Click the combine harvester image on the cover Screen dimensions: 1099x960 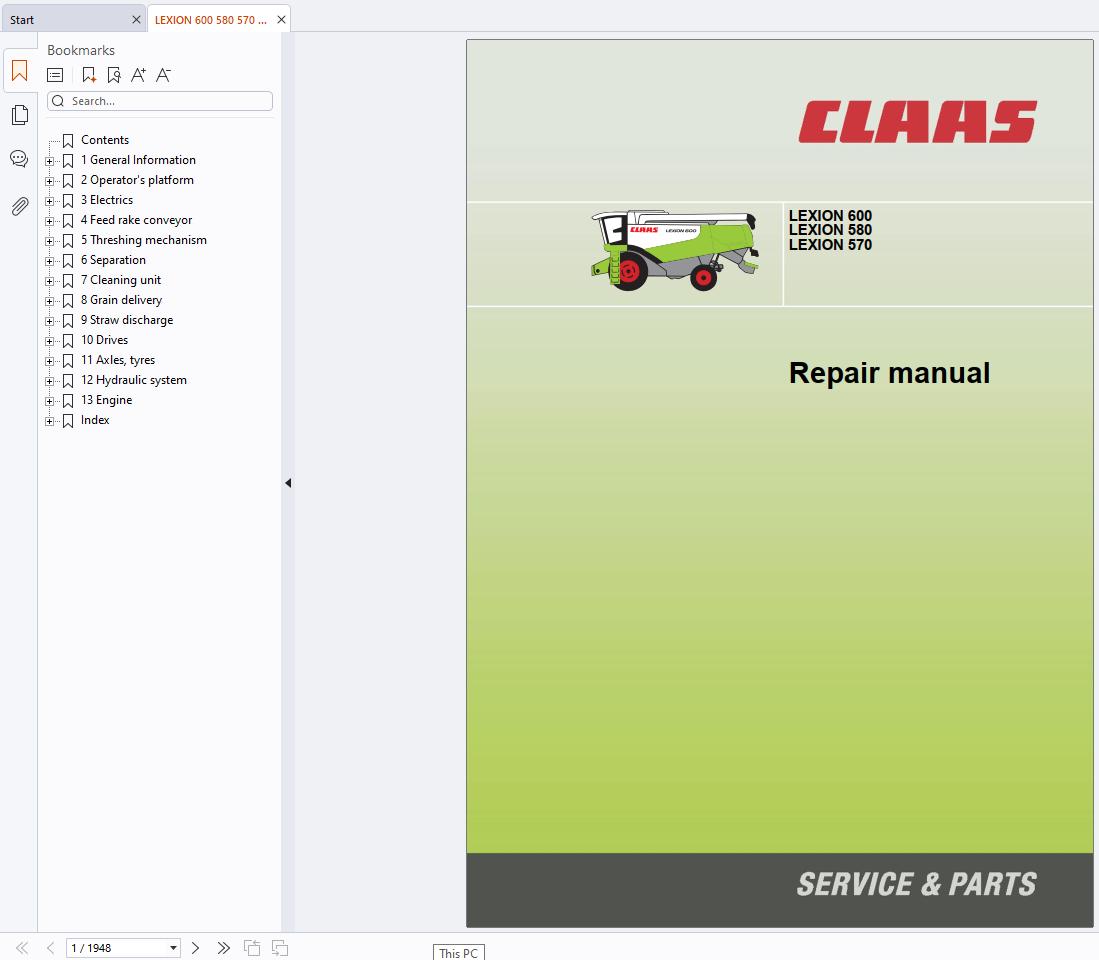point(675,249)
